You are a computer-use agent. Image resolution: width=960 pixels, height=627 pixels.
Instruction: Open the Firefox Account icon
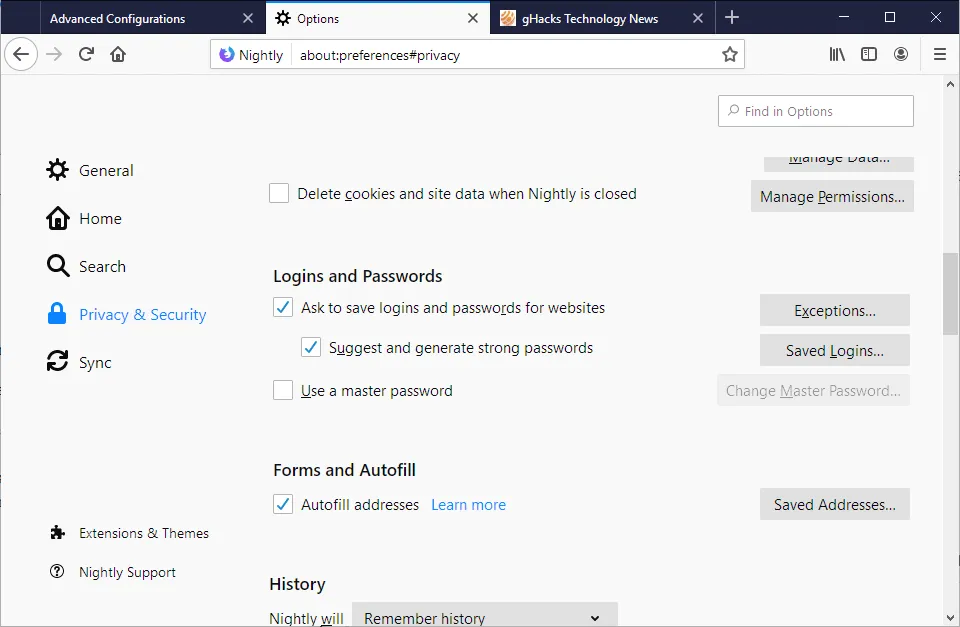[x=901, y=54]
